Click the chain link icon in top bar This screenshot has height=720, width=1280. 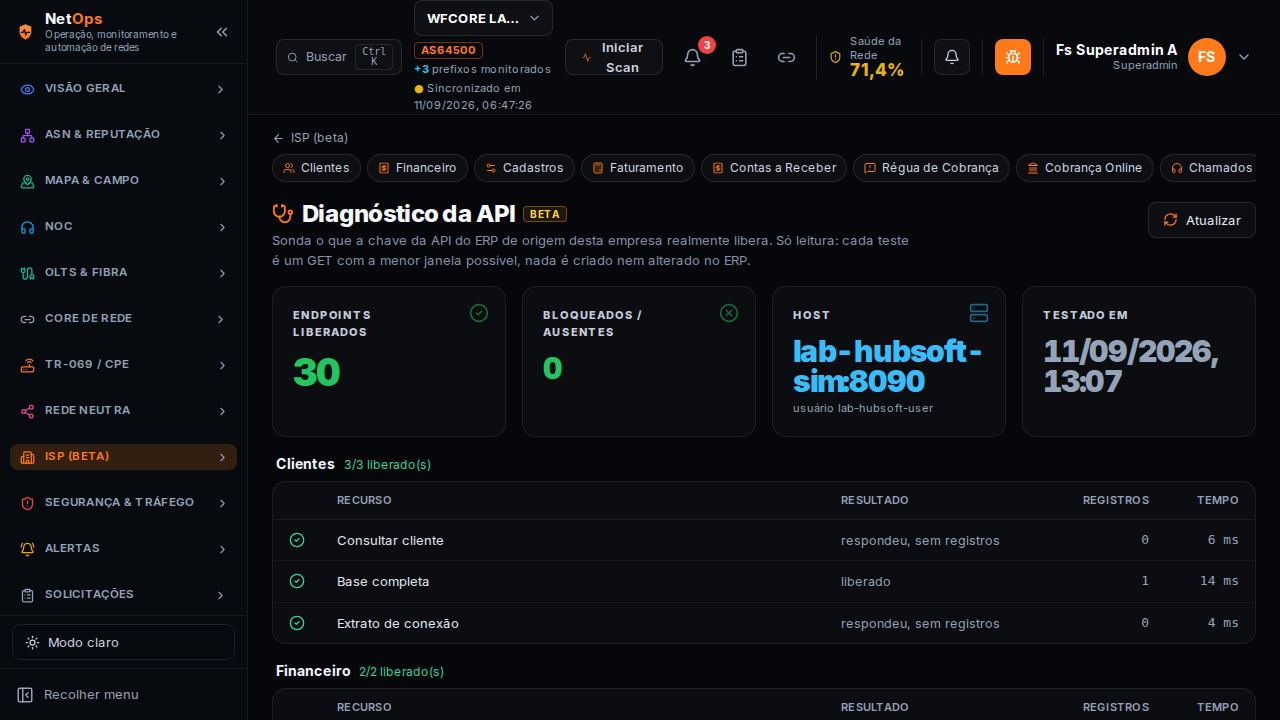click(x=786, y=57)
